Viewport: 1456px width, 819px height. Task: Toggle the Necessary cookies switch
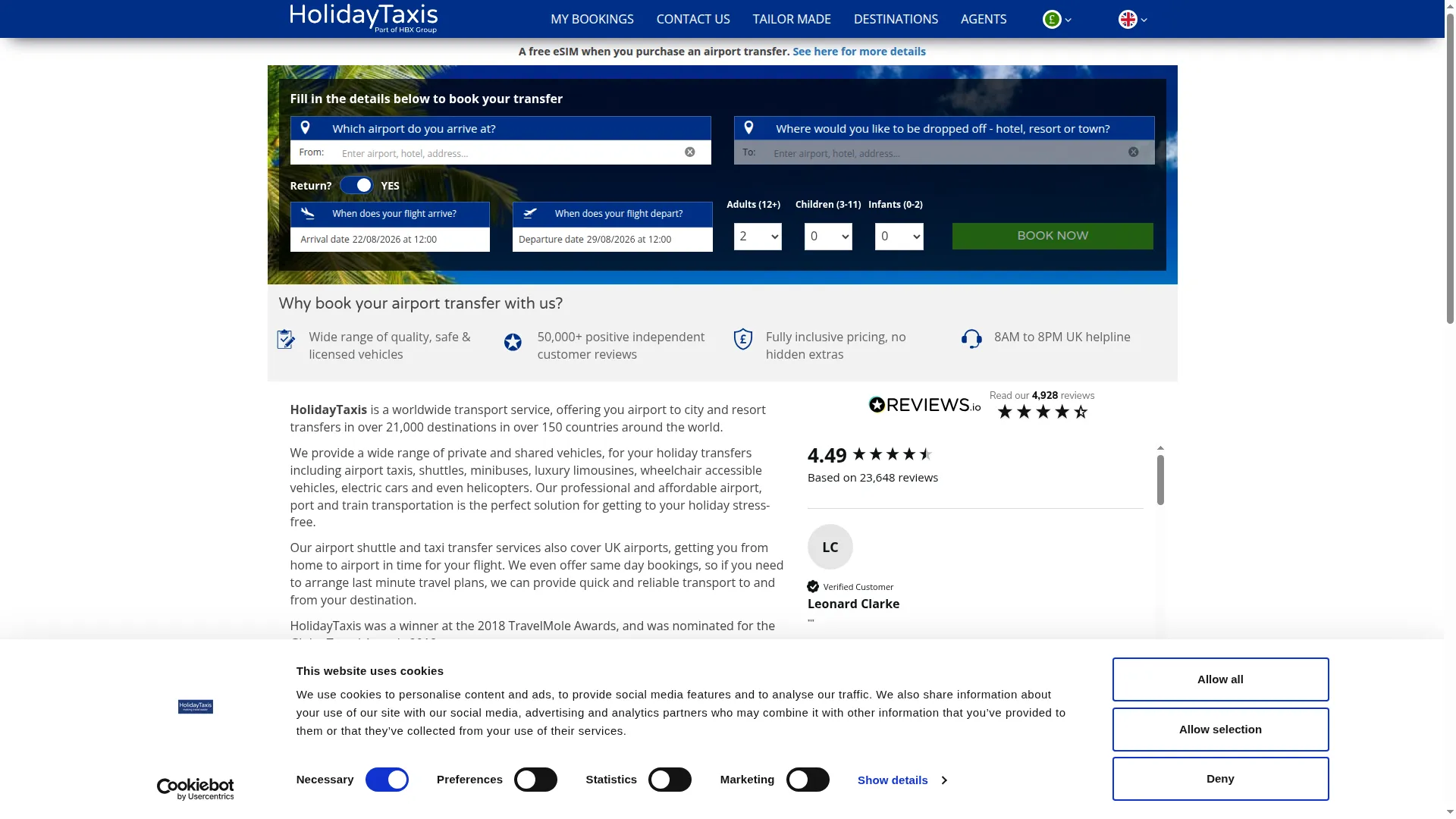(387, 780)
